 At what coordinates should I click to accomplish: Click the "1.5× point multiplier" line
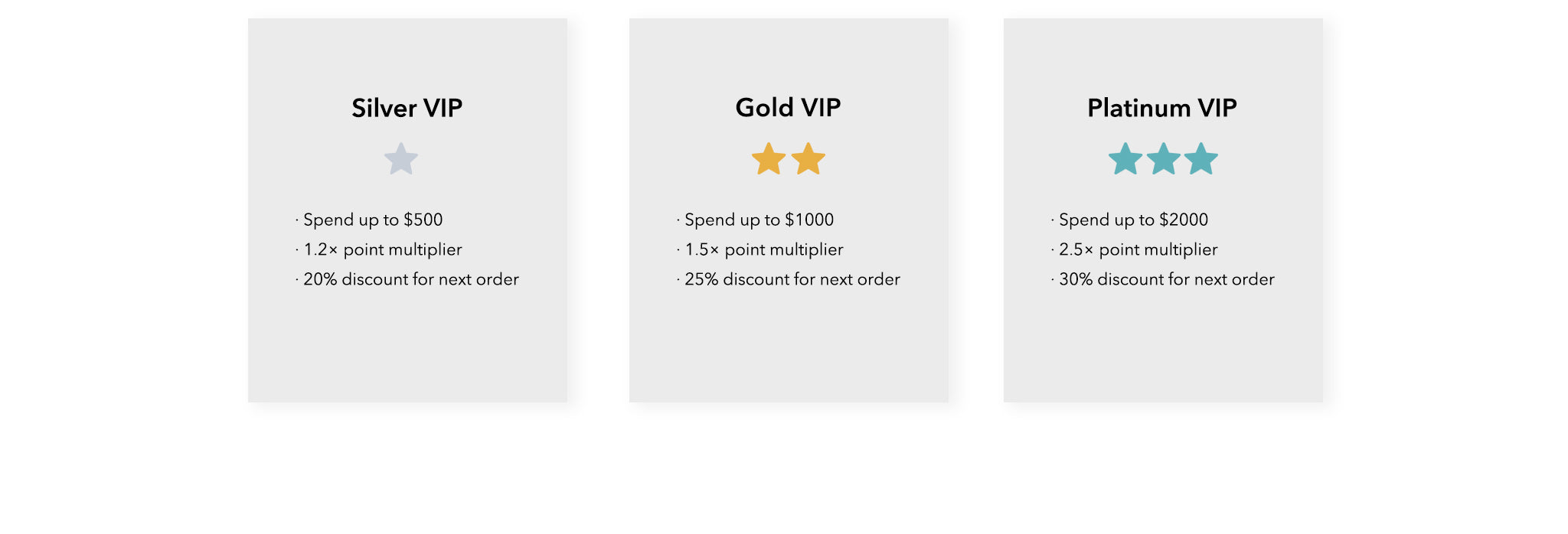pos(764,249)
